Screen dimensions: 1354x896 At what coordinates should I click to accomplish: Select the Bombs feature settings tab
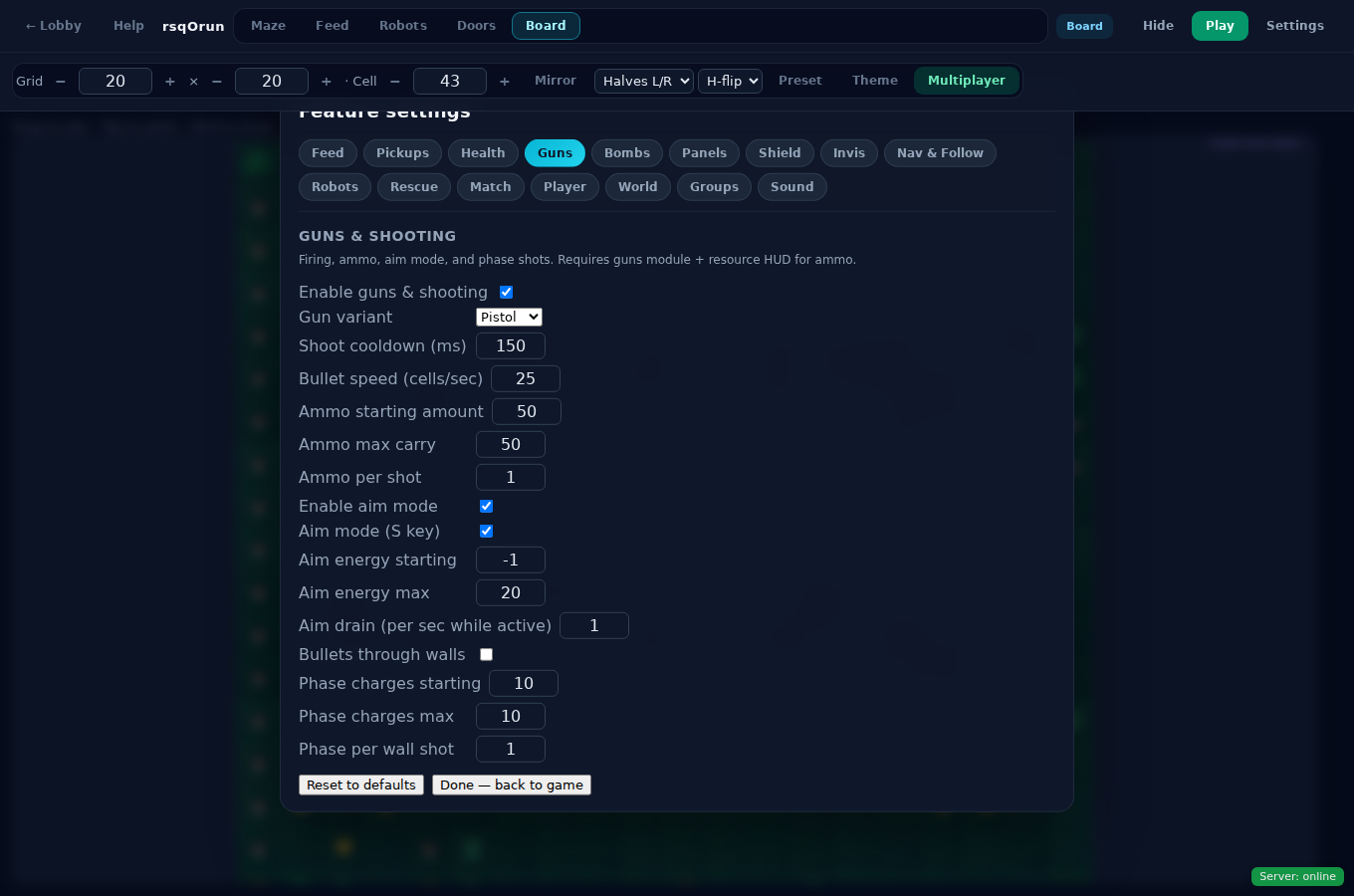(627, 153)
